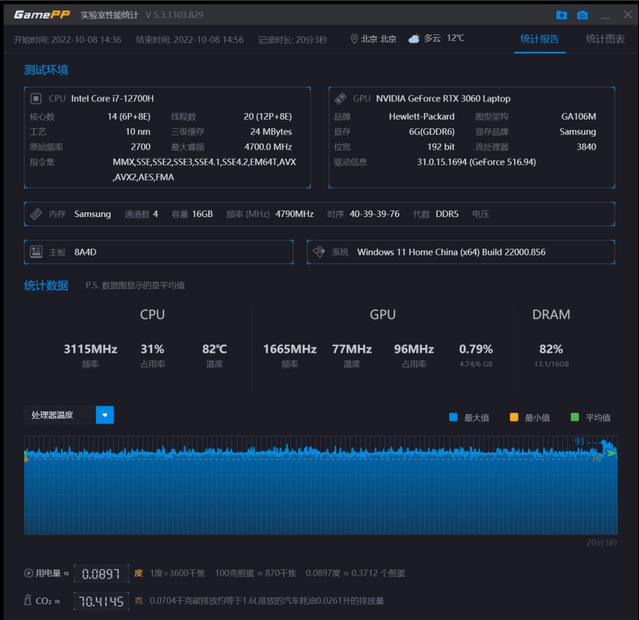Switch to the 统计图表 tab
Image resolution: width=639 pixels, height=620 pixels.
(605, 39)
